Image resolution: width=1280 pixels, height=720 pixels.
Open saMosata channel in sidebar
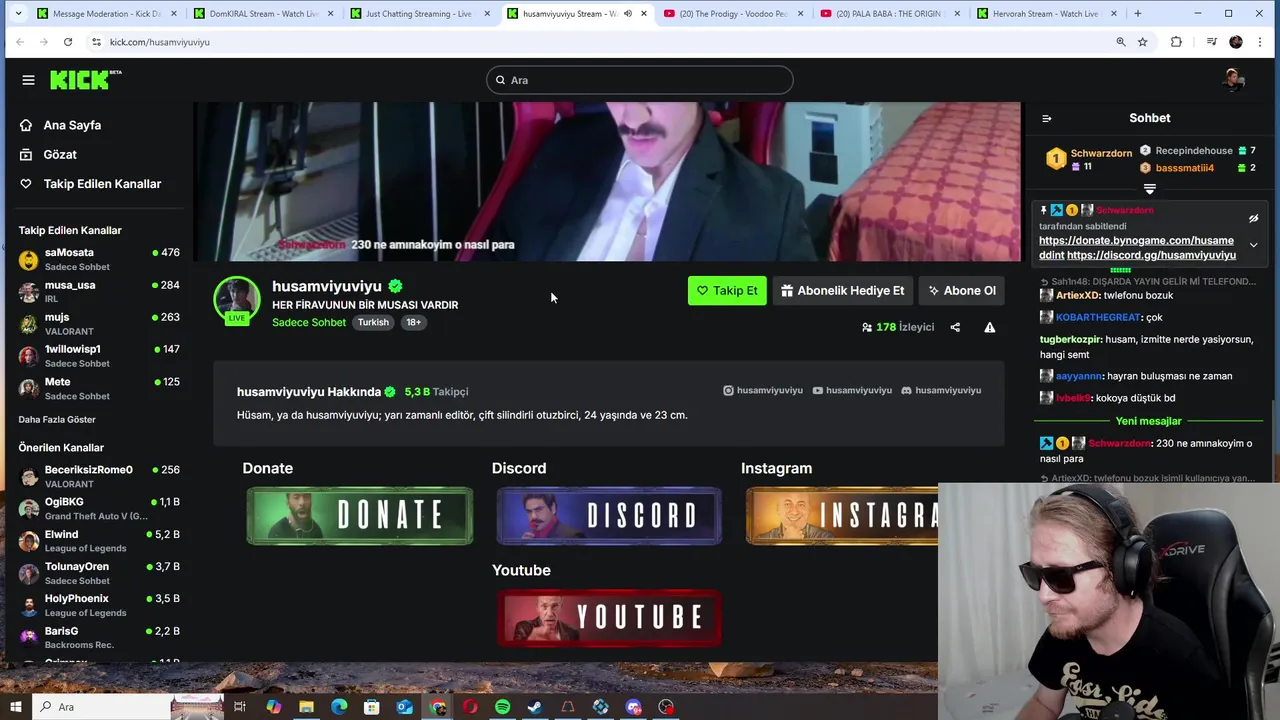point(99,260)
